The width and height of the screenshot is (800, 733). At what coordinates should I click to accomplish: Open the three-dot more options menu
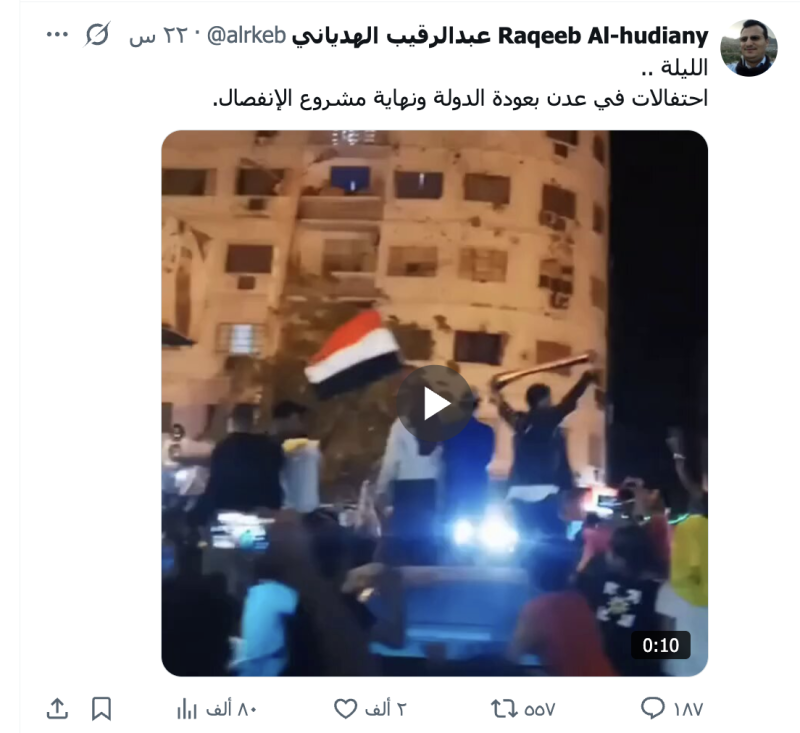[x=57, y=35]
